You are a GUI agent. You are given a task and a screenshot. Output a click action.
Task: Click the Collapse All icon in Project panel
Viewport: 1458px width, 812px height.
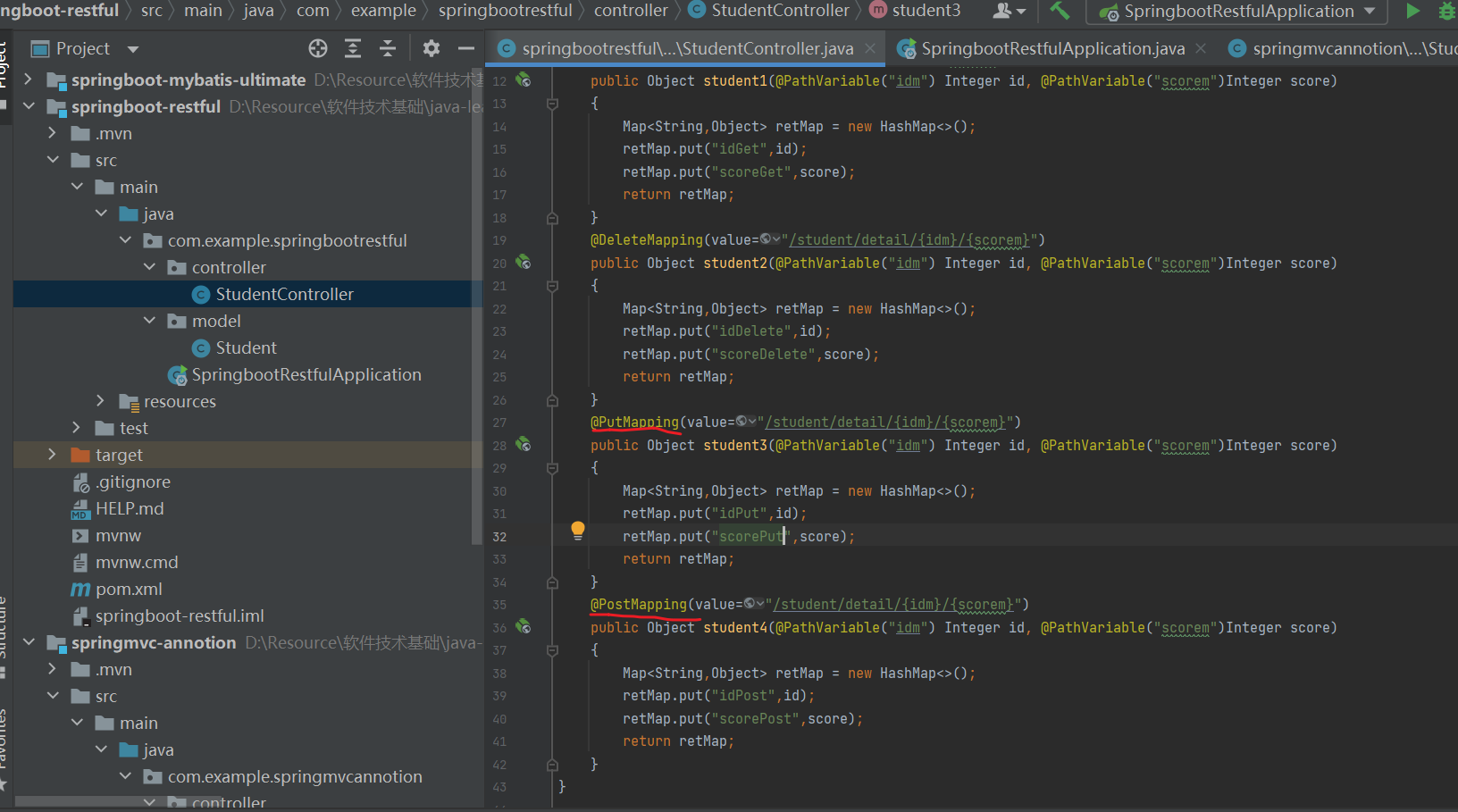[x=388, y=48]
